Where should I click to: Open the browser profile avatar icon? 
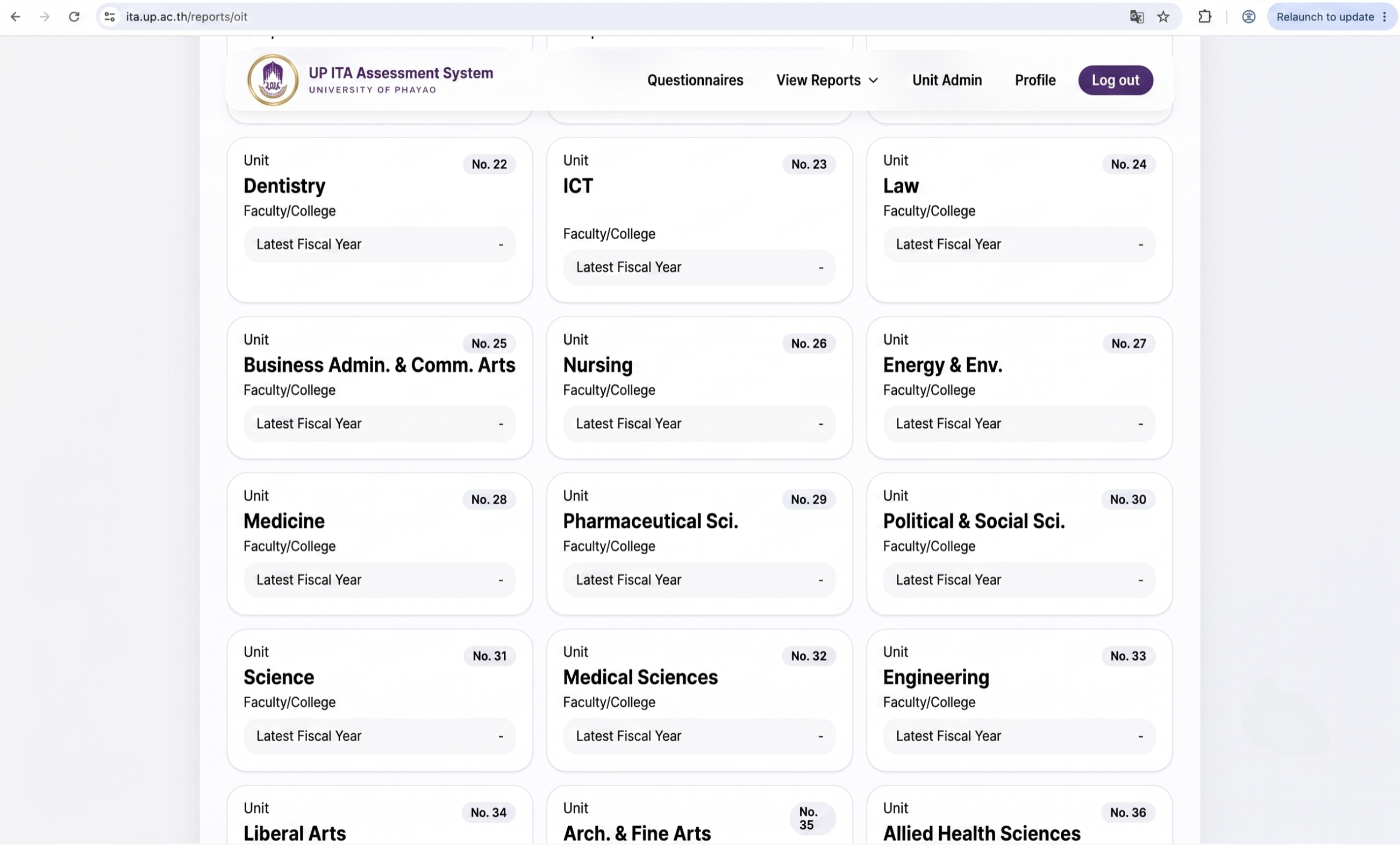point(1248,17)
